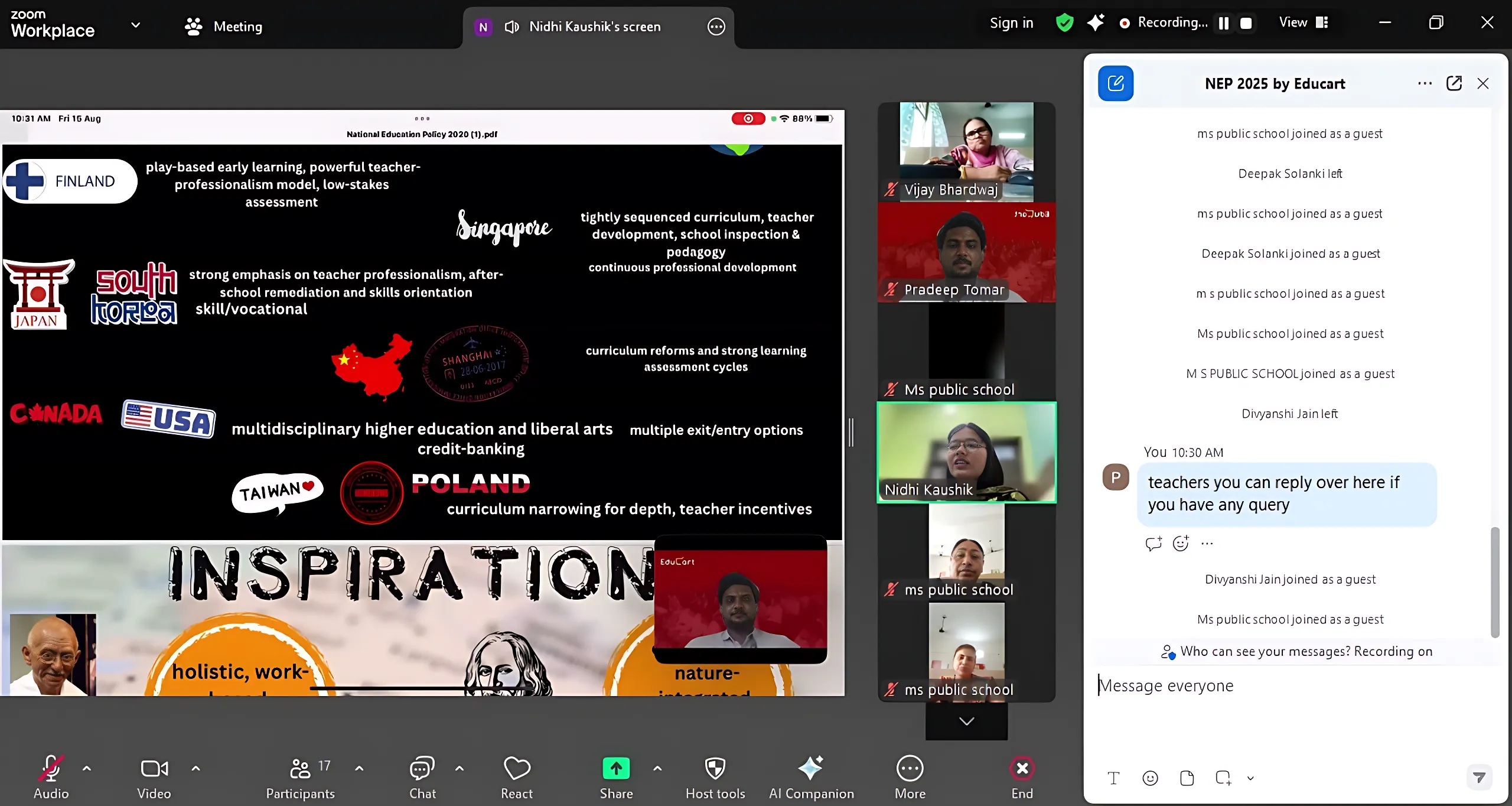Open emoji picker in chat composer
Image resolution: width=1512 pixels, height=806 pixels.
[x=1150, y=778]
